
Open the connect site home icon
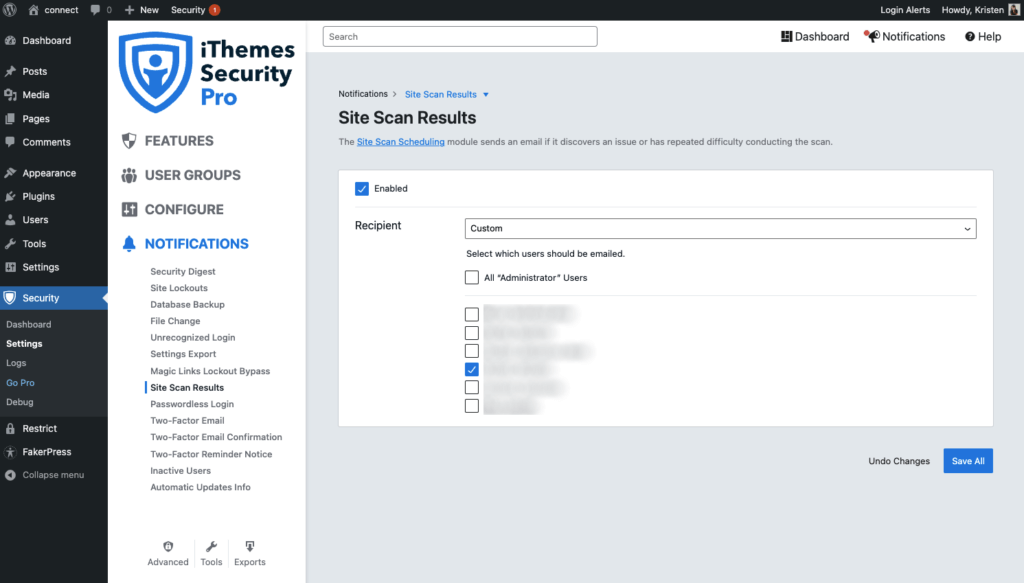click(33, 10)
